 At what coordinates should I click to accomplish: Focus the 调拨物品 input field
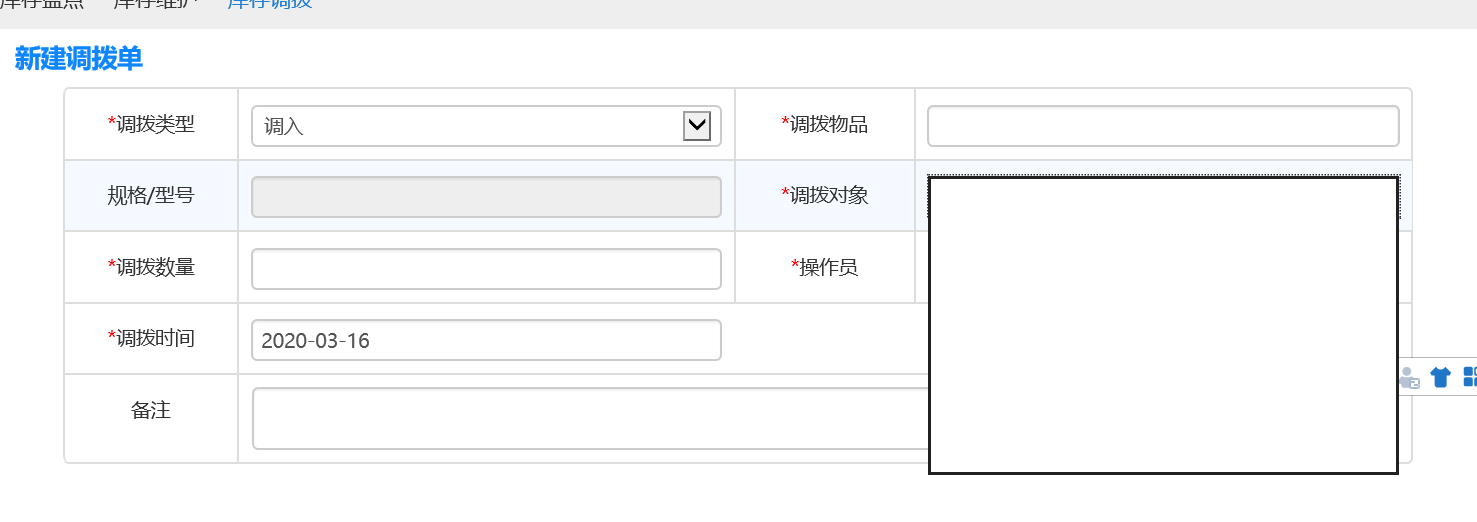(x=1162, y=126)
